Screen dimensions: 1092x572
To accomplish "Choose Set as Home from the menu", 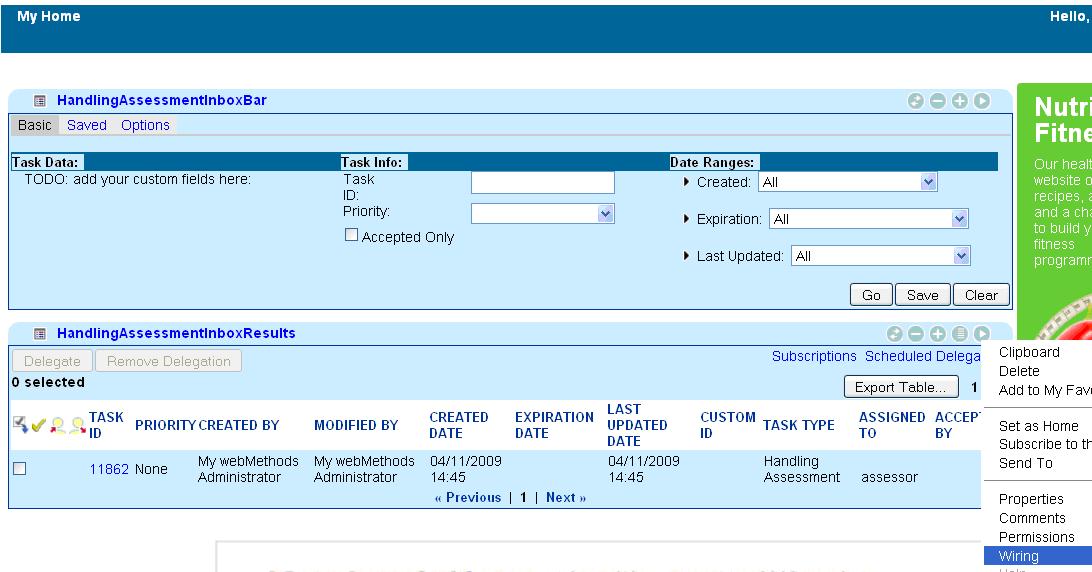I will point(1038,426).
